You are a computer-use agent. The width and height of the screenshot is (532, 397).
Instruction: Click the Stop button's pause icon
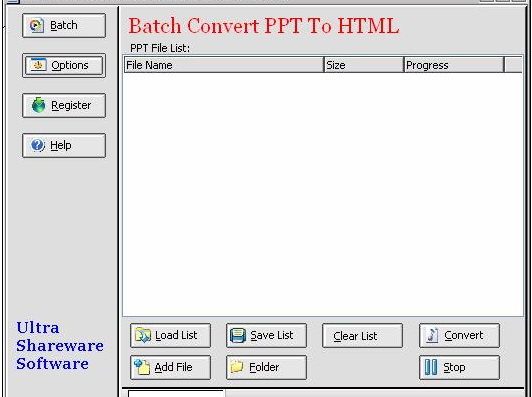coord(431,367)
